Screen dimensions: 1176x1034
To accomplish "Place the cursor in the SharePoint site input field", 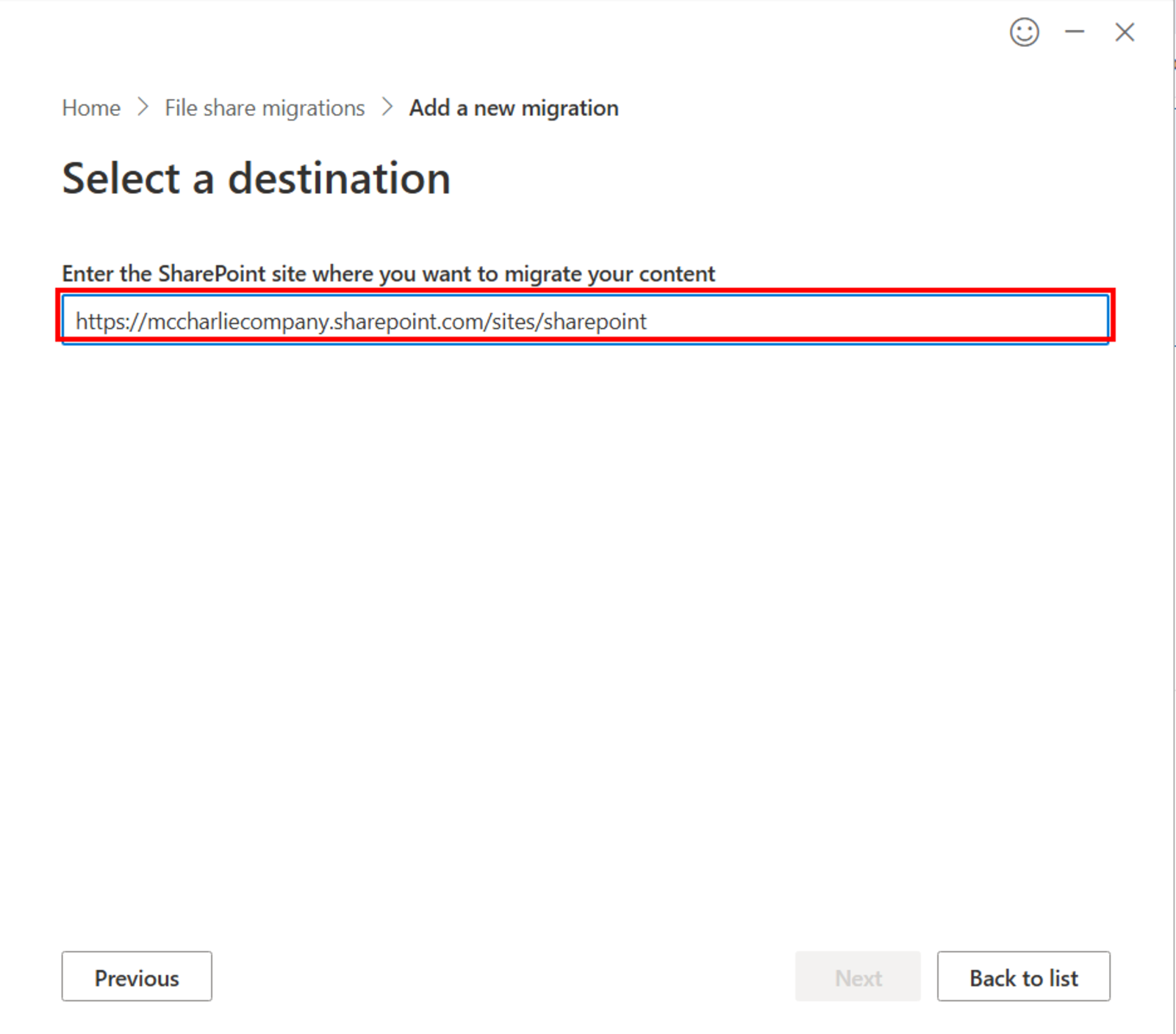I will 584,320.
